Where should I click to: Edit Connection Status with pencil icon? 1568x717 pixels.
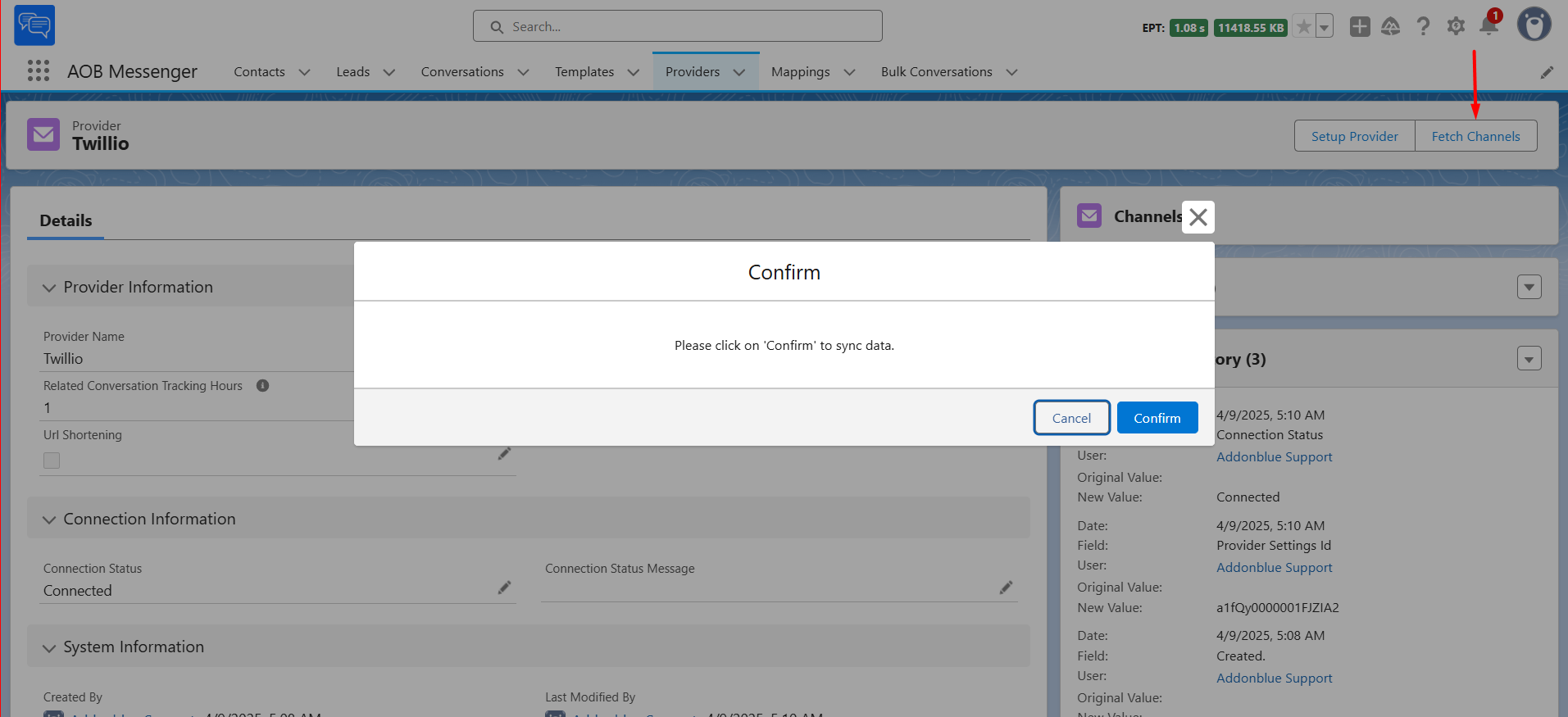(504, 588)
